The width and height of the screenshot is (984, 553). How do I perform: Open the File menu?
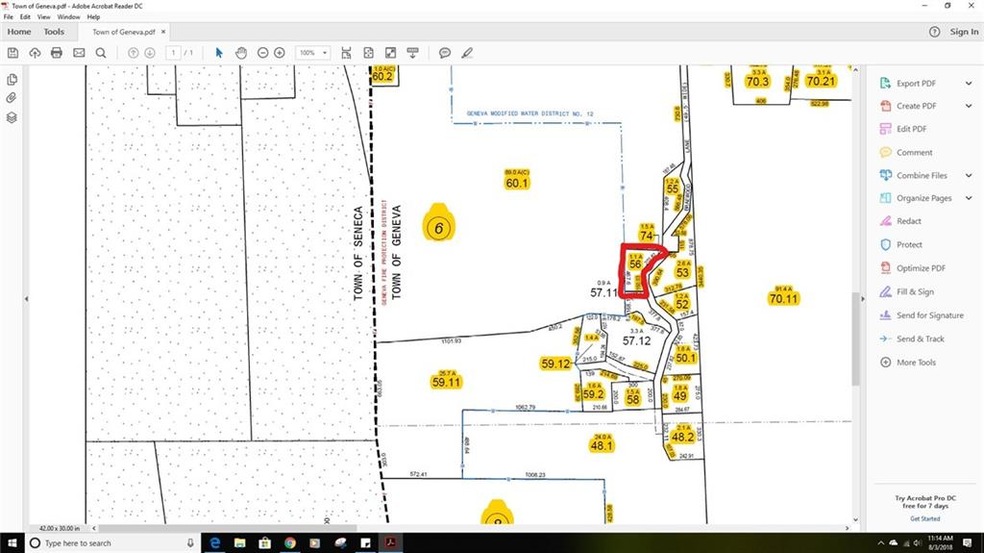(x=8, y=17)
